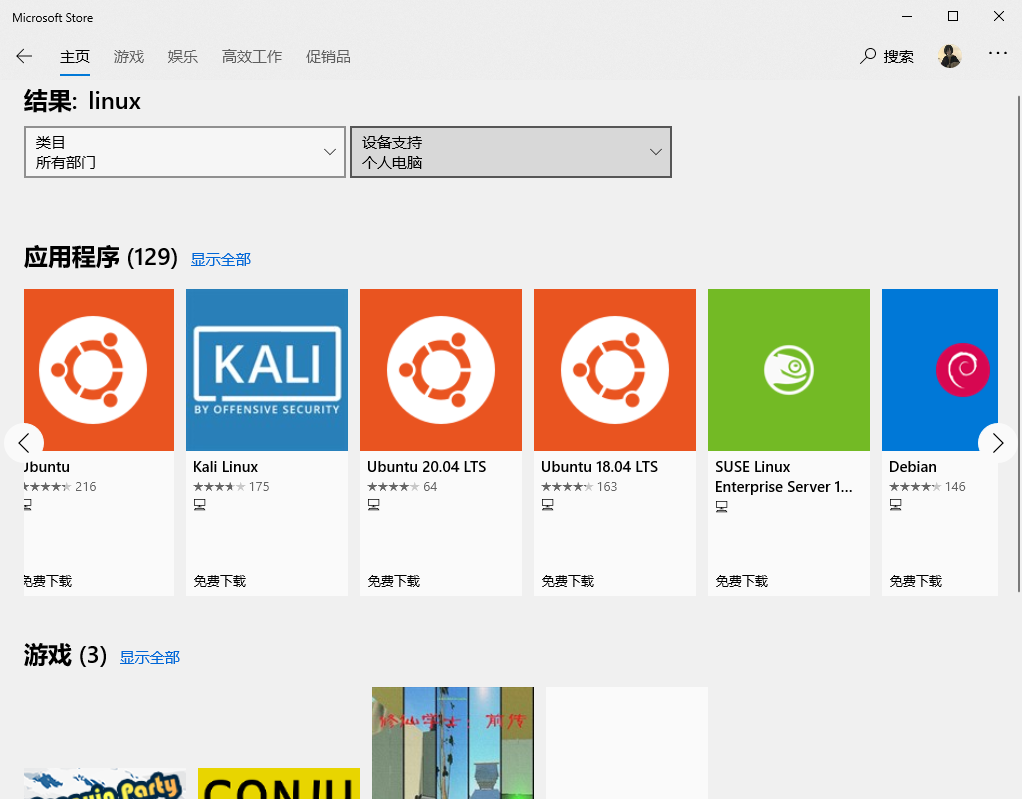
Task: Click the star rating of Kali Linux
Action: pyautogui.click(x=219, y=487)
